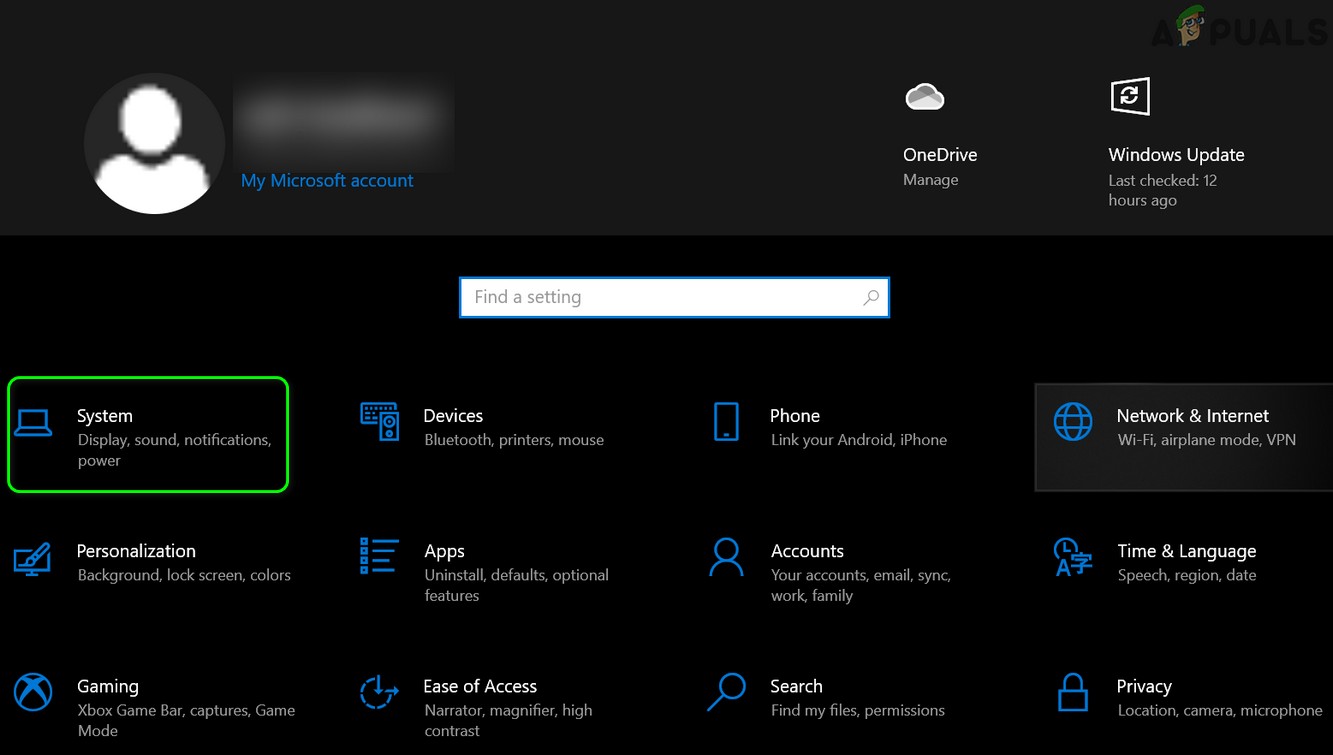Open the My Microsoft account link
This screenshot has height=755, width=1333.
pos(327,180)
